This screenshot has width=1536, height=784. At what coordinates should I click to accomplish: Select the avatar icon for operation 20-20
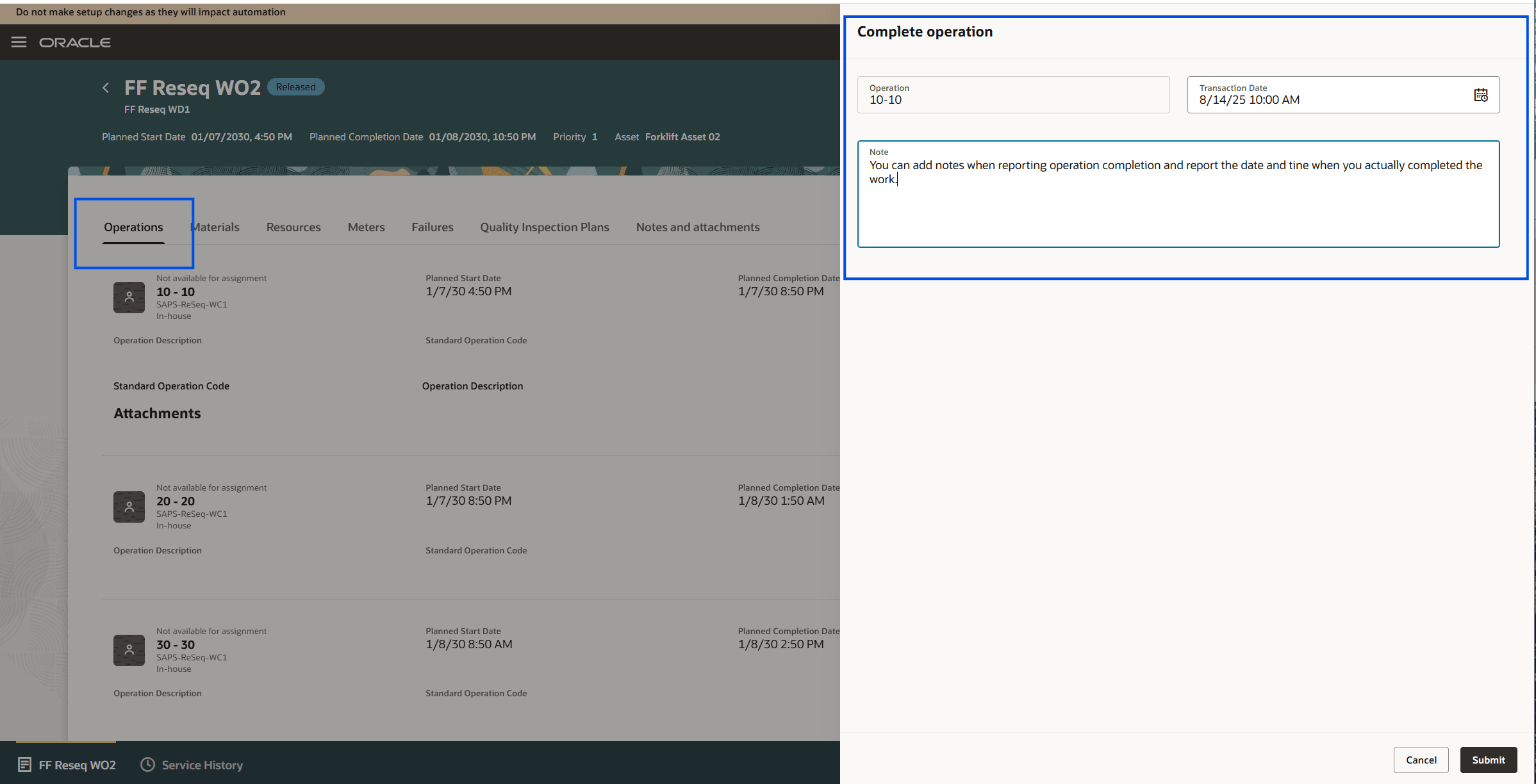tap(129, 507)
